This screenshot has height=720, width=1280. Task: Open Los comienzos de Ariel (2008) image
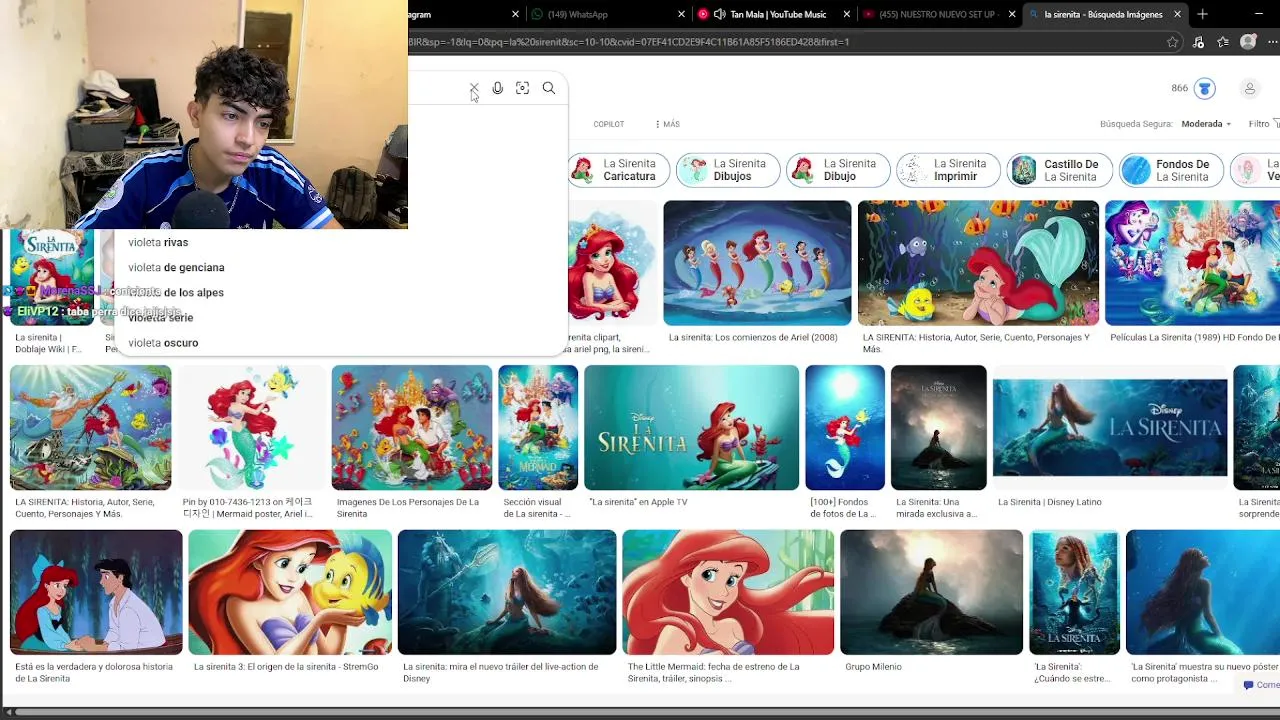[757, 263]
